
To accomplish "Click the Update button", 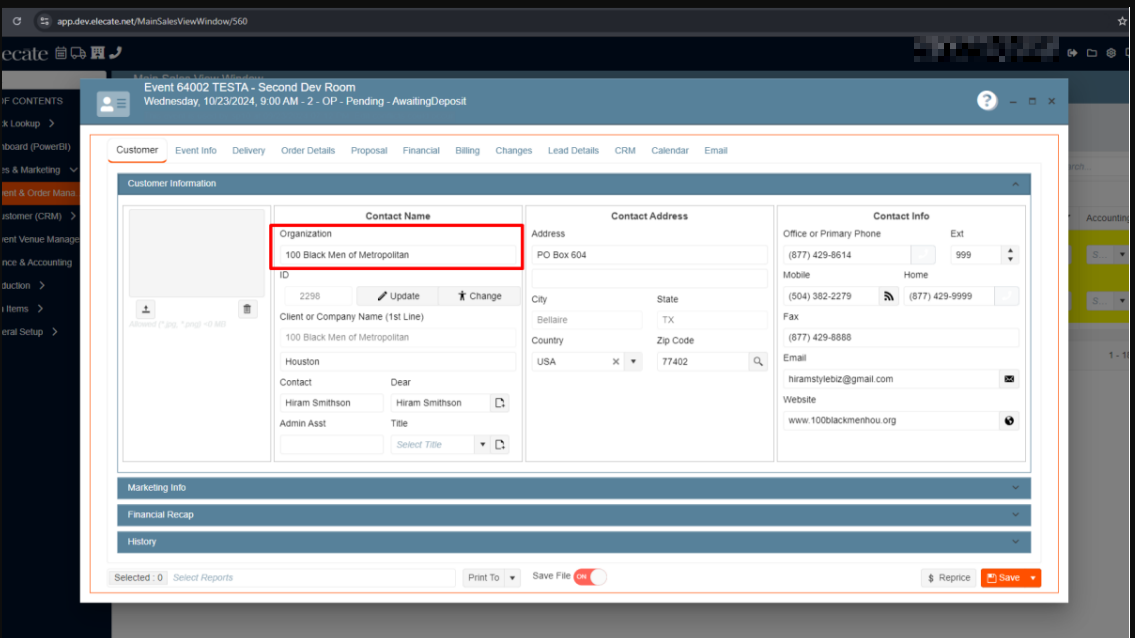I will point(397,296).
